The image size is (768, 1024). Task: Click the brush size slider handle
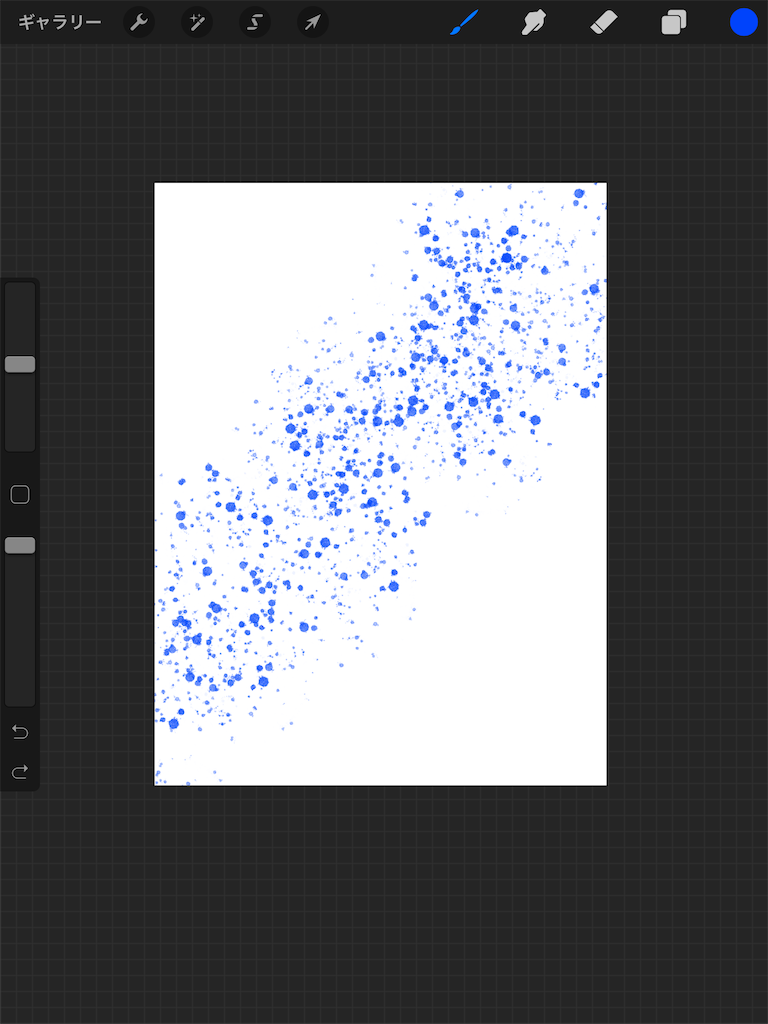20,364
